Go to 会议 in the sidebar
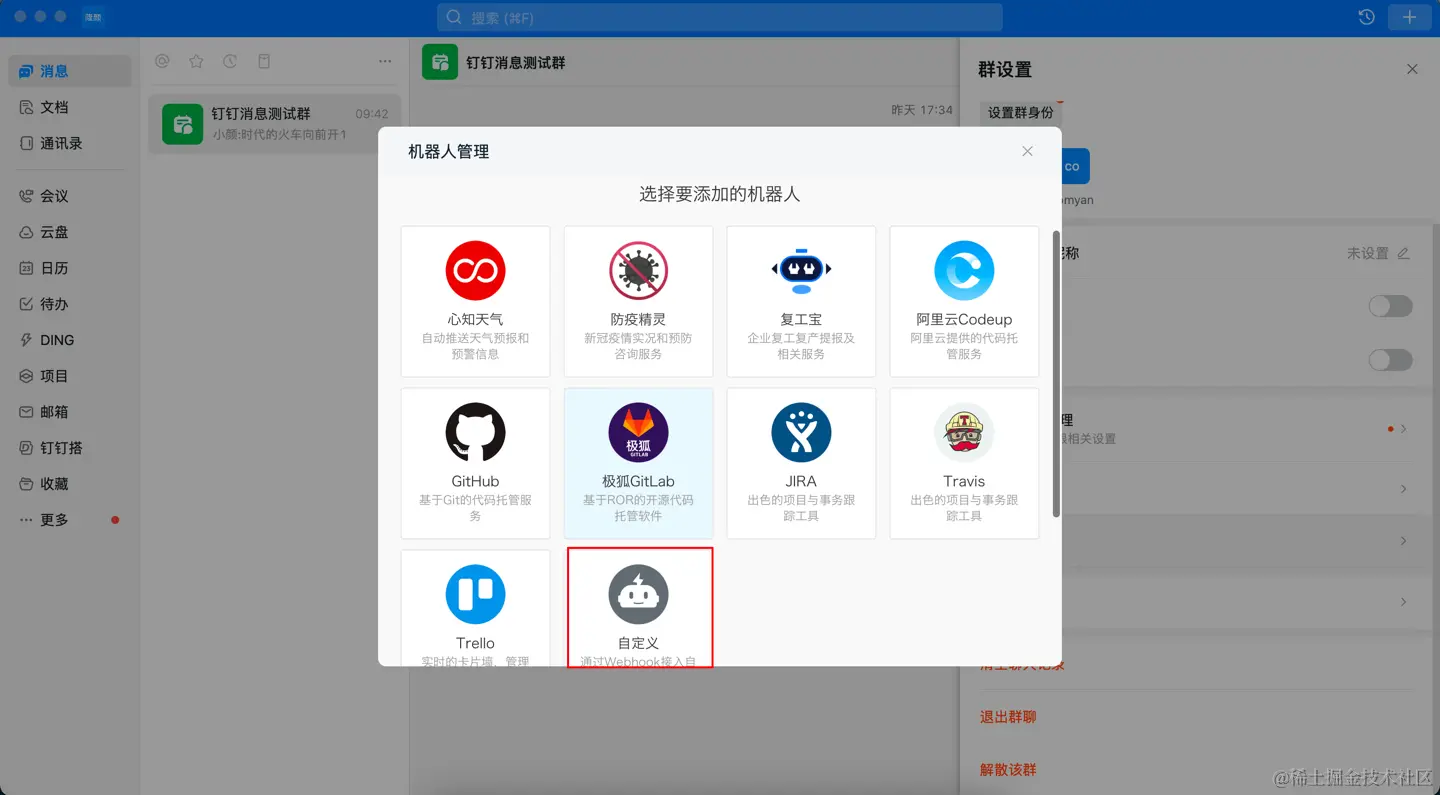This screenshot has height=795, width=1440. pos(70,196)
